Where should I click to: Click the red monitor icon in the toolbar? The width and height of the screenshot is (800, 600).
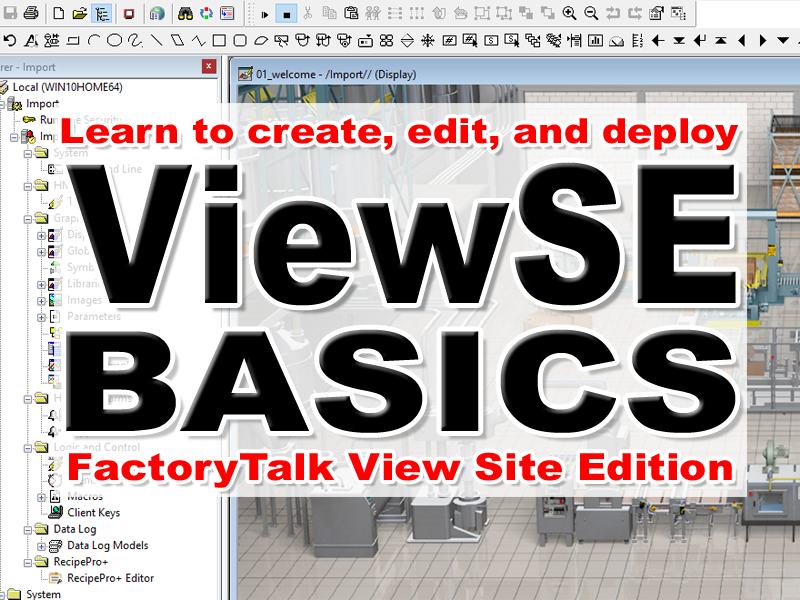(x=129, y=13)
